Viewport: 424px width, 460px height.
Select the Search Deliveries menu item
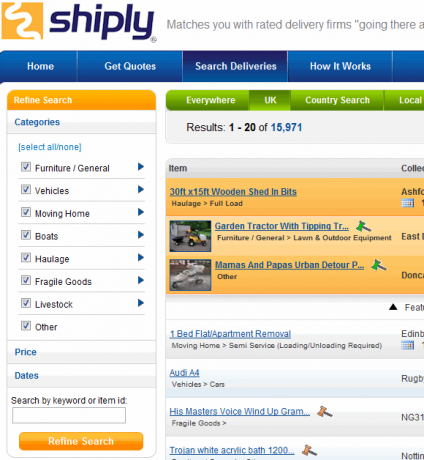coord(236,66)
